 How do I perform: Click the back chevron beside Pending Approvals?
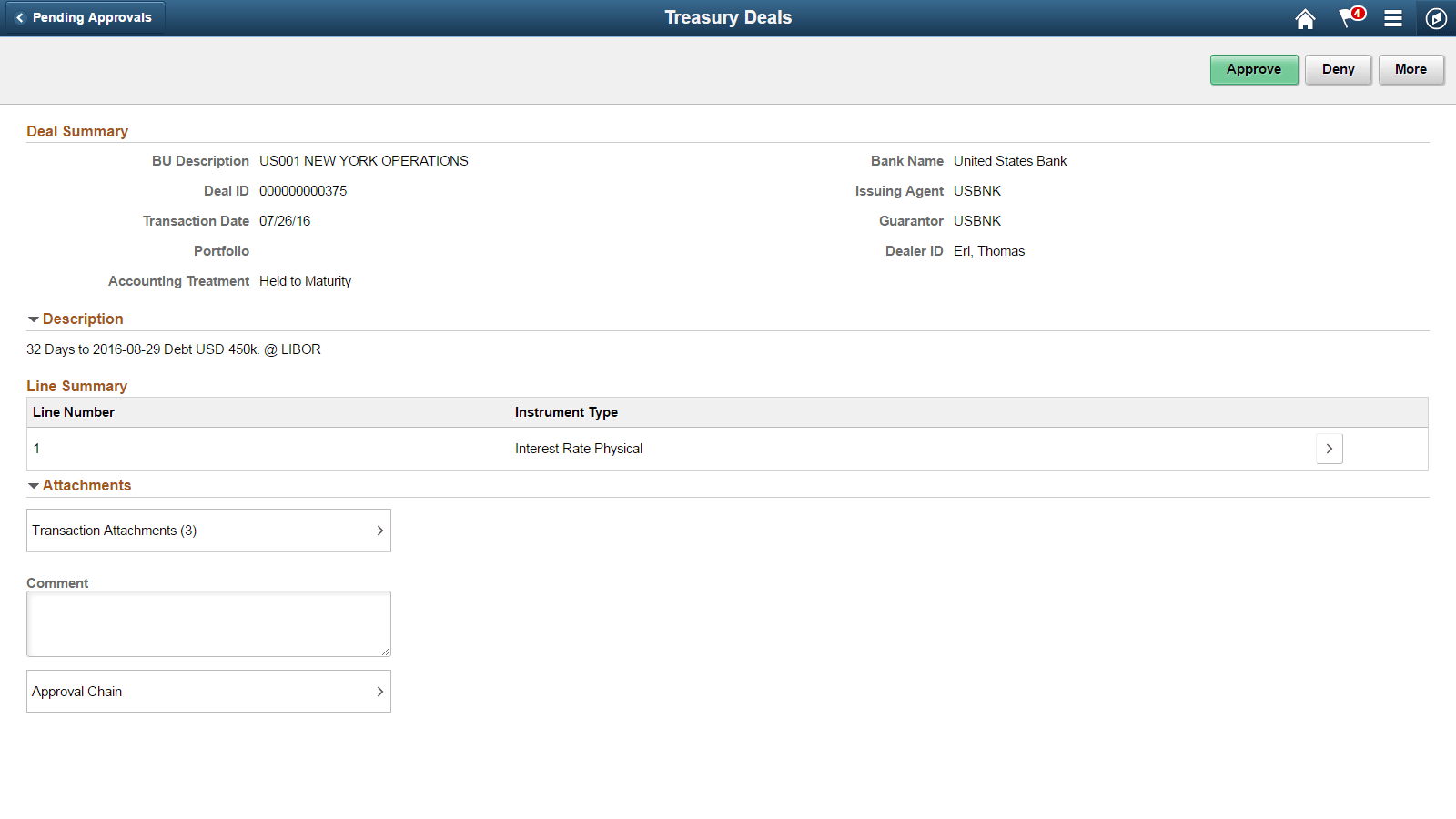[x=18, y=17]
